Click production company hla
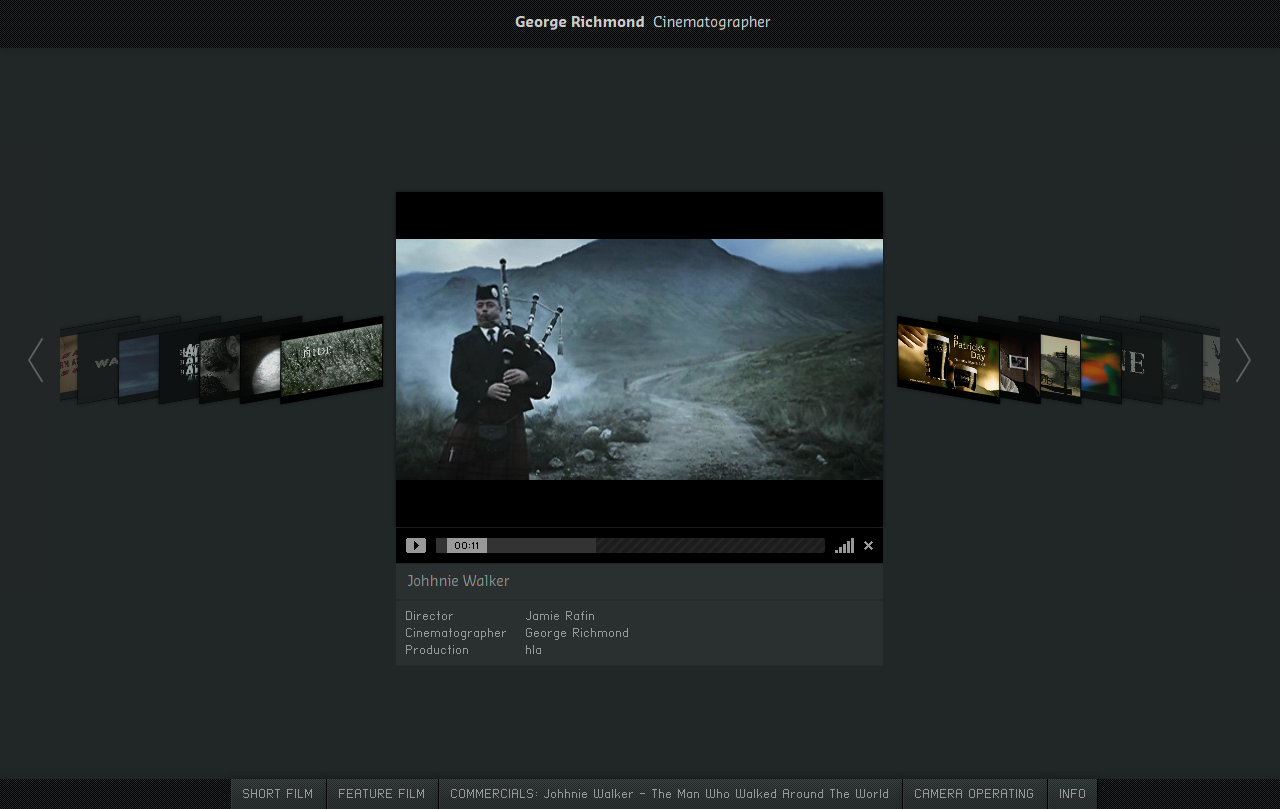Viewport: 1280px width, 809px height. point(533,650)
